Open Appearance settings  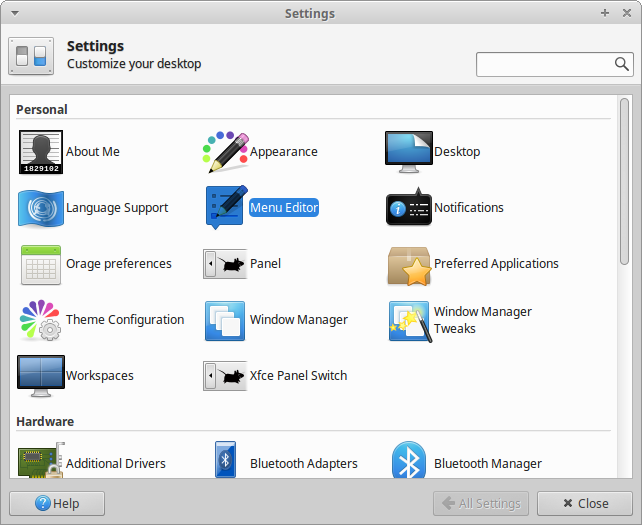tap(225, 152)
